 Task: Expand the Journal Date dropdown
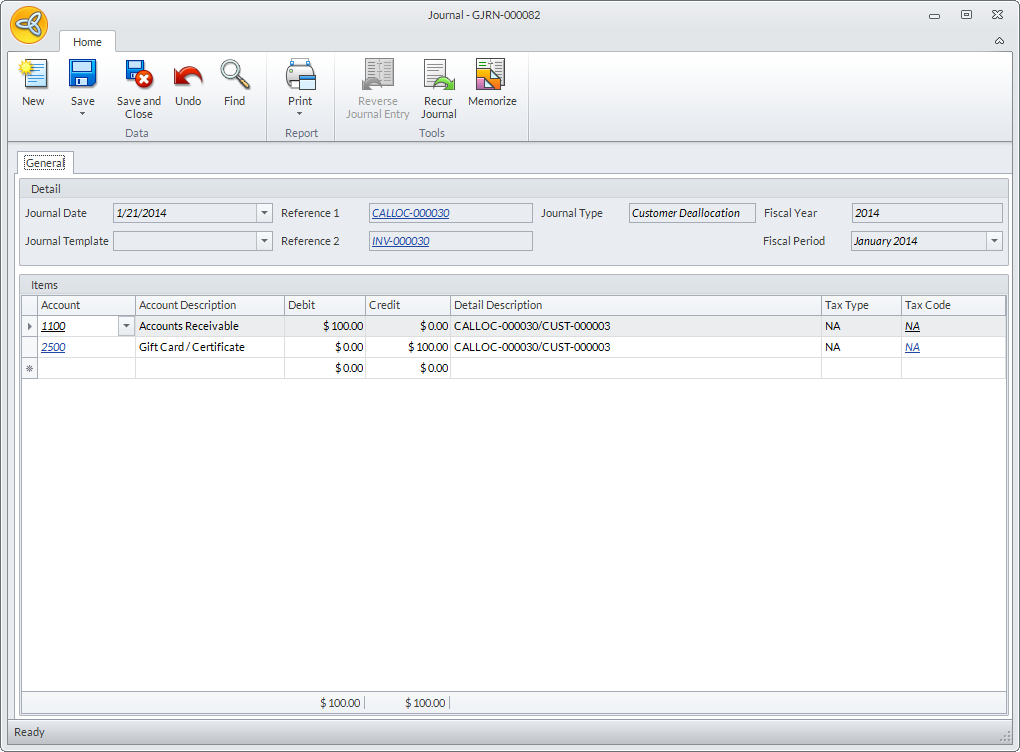click(x=264, y=213)
